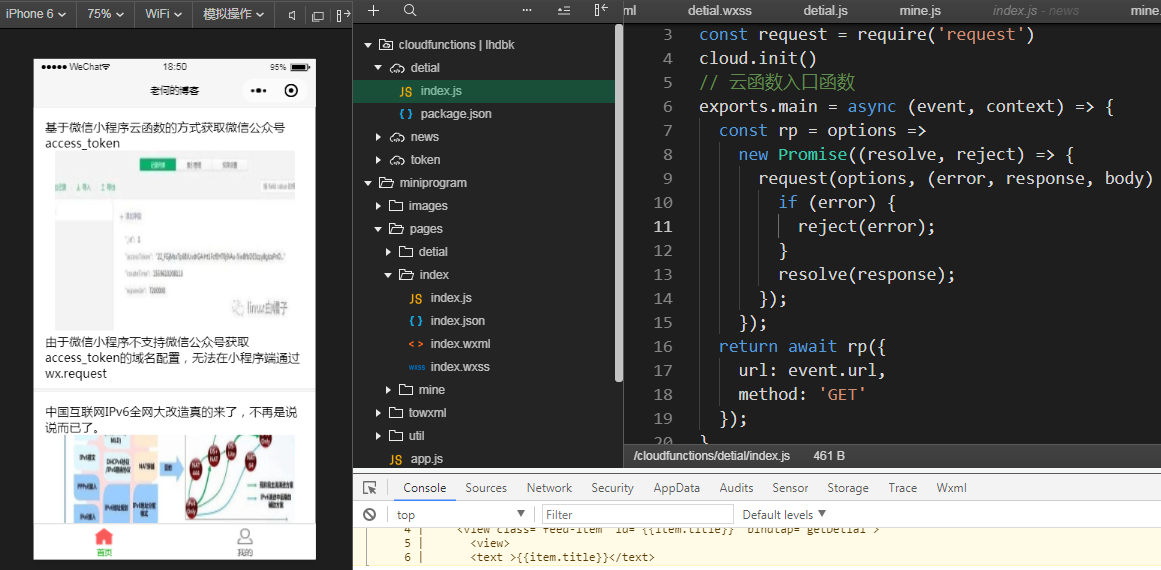This screenshot has height=570, width=1161.
Task: Switch to the Console tab
Action: pos(424,488)
